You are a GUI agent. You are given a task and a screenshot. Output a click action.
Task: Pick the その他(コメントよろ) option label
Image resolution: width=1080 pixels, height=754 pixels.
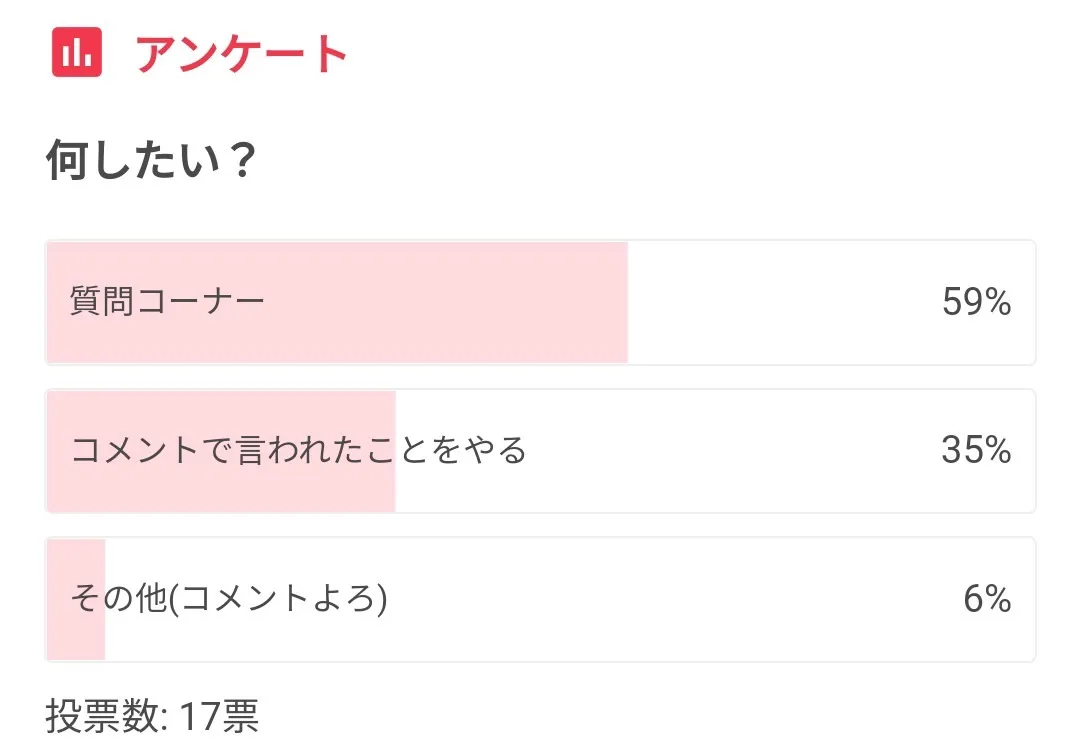pyautogui.click(x=228, y=599)
